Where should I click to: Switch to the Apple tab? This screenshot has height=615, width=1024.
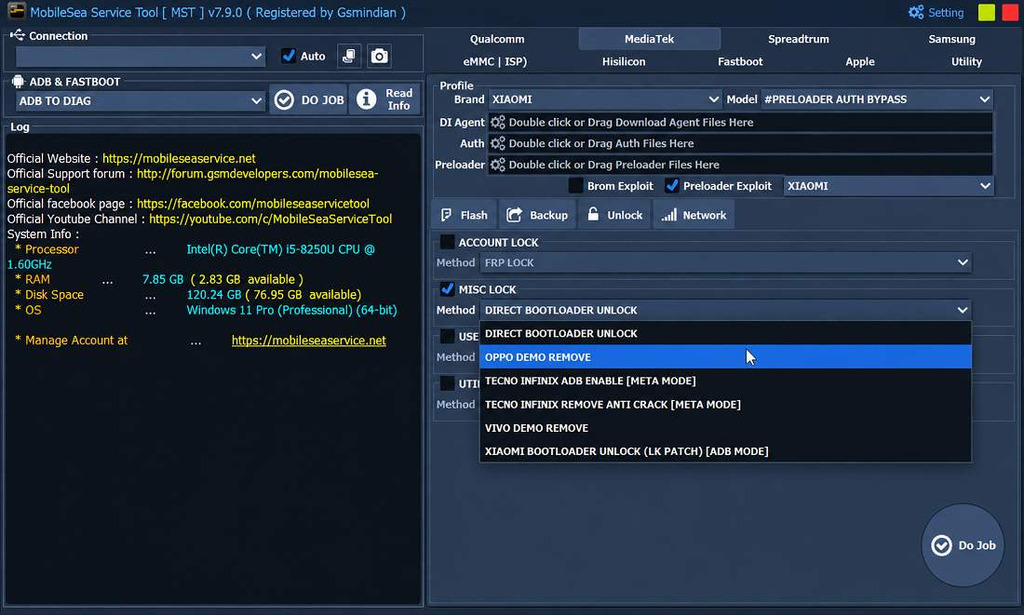click(859, 62)
